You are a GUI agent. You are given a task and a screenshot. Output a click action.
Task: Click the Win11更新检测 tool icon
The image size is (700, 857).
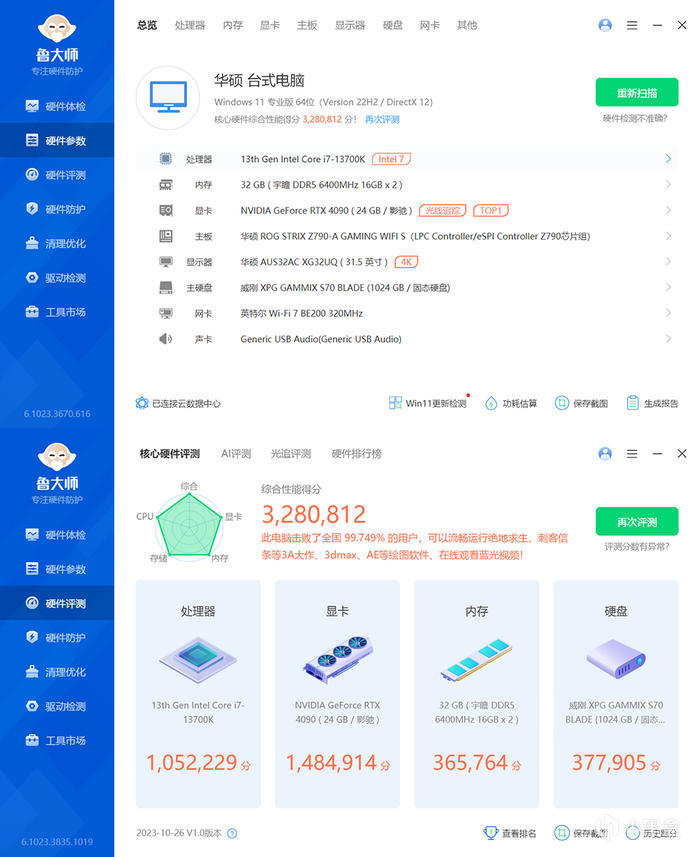click(x=395, y=403)
